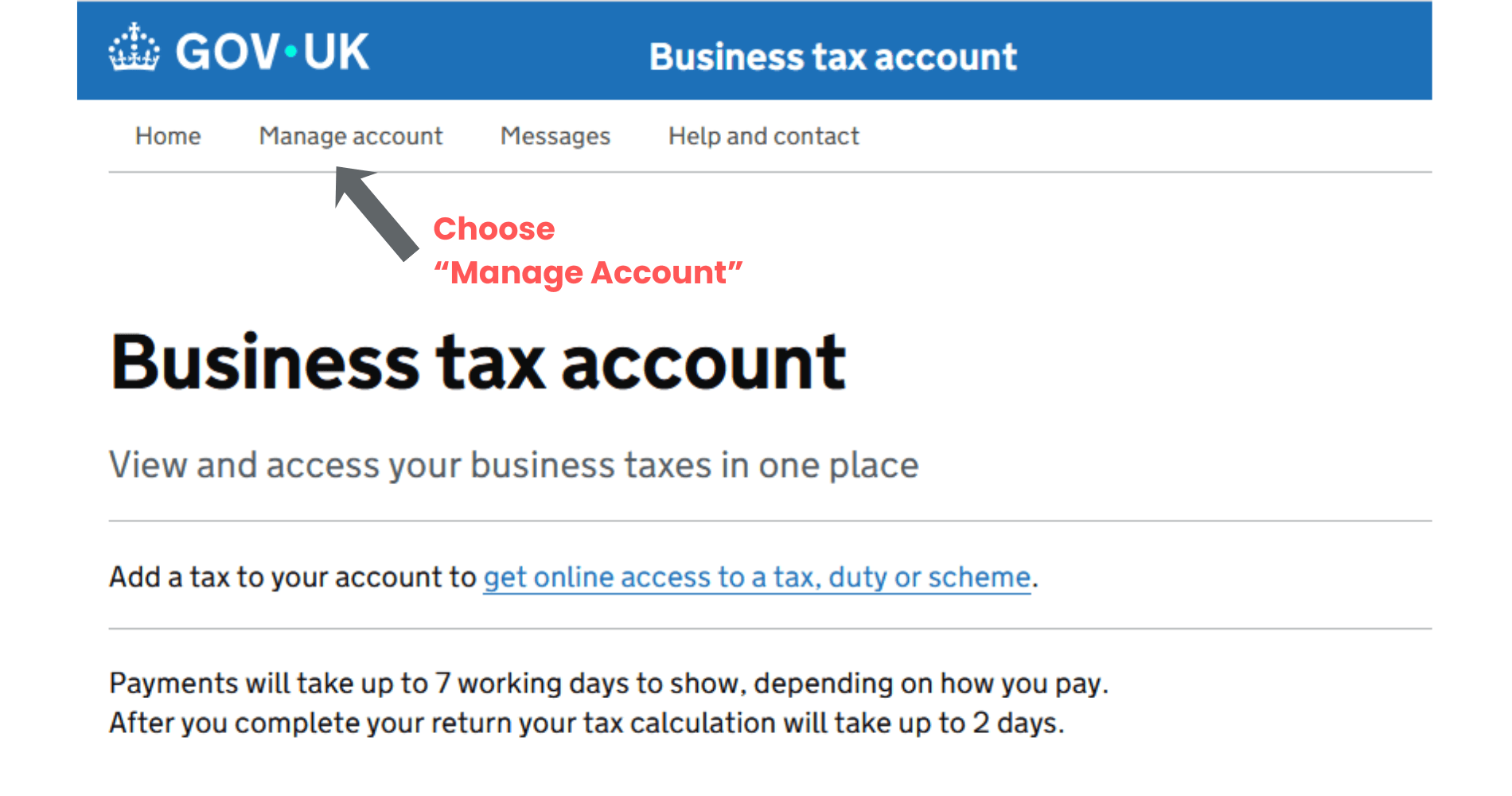This screenshot has height=796, width=1512.
Task: Click the Add a tax to your account text
Action: click(x=292, y=577)
